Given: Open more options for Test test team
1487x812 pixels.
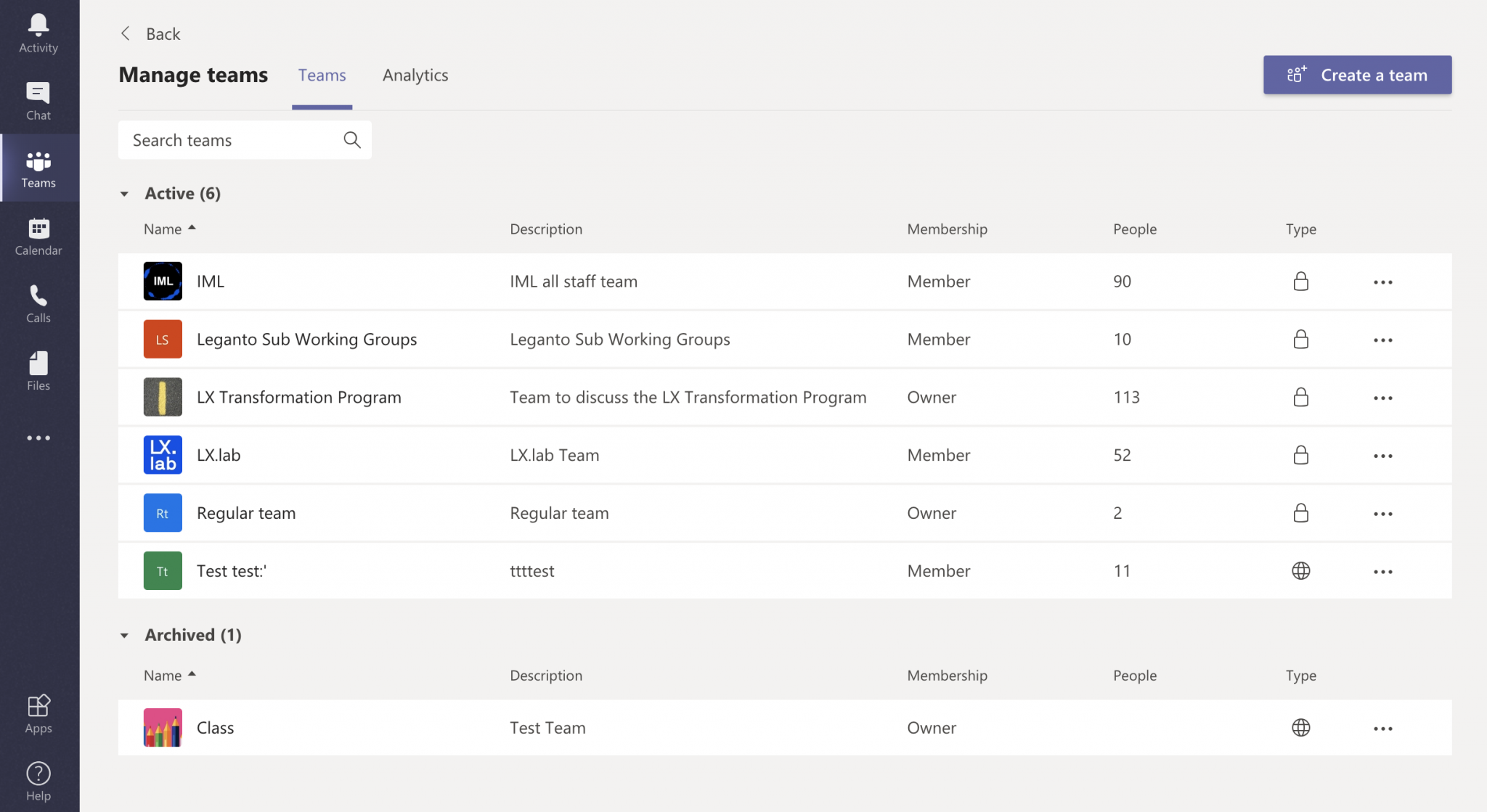Looking at the screenshot, I should tap(1383, 573).
